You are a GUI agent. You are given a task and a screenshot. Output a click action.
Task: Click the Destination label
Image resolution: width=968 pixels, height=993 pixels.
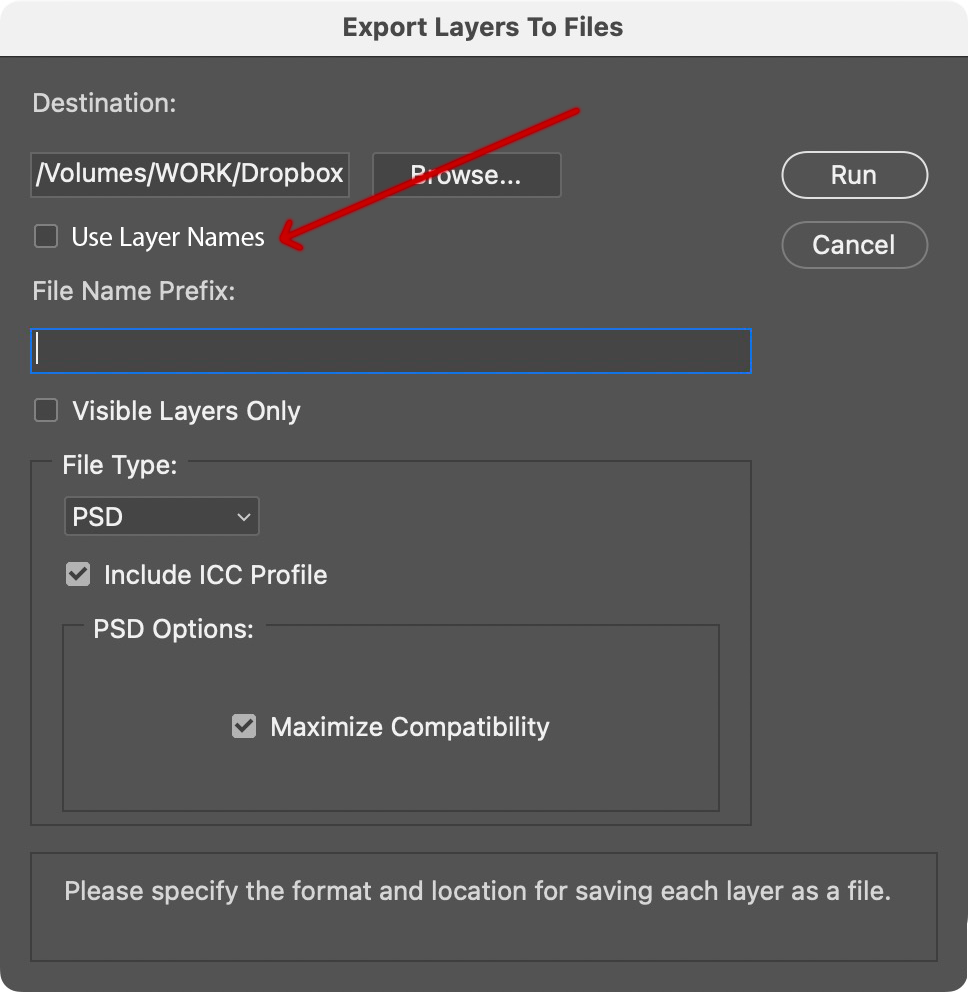point(104,102)
